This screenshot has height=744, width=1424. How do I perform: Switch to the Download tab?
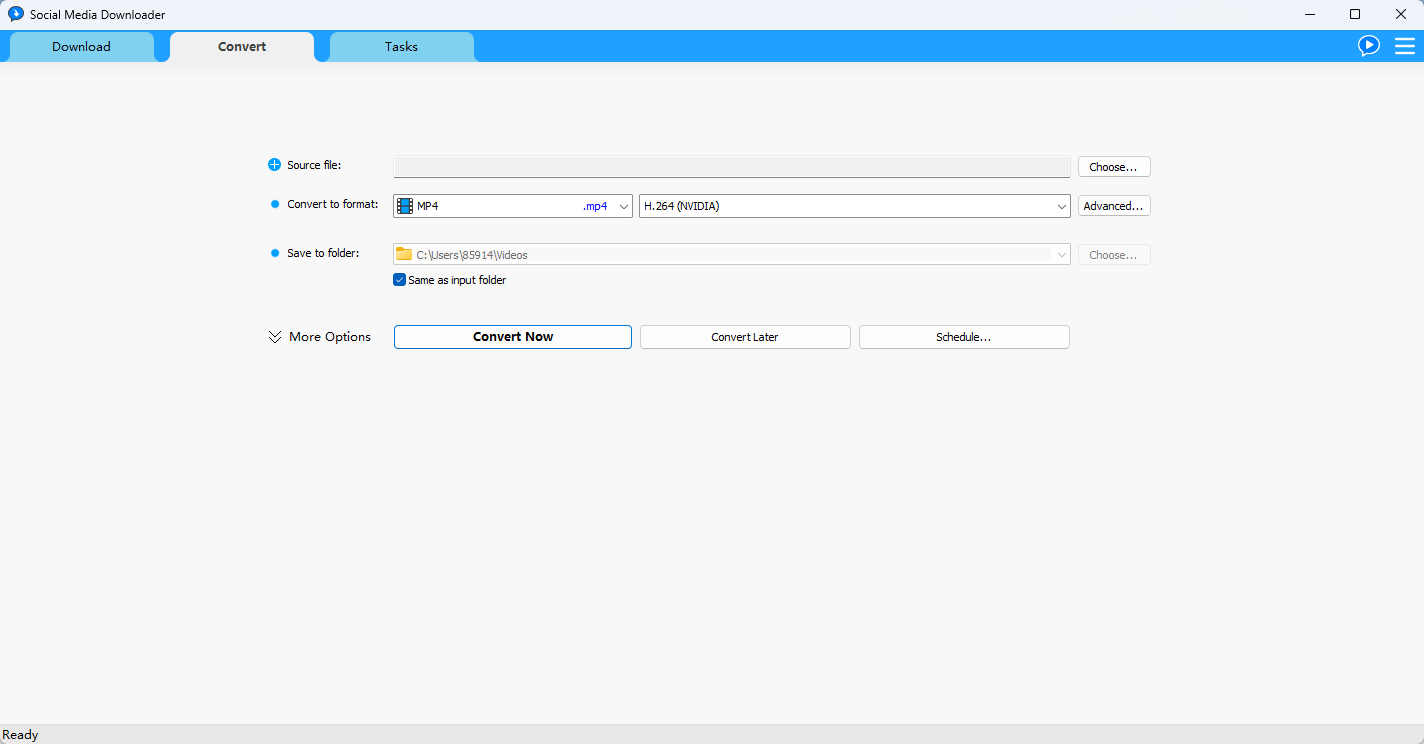click(82, 47)
